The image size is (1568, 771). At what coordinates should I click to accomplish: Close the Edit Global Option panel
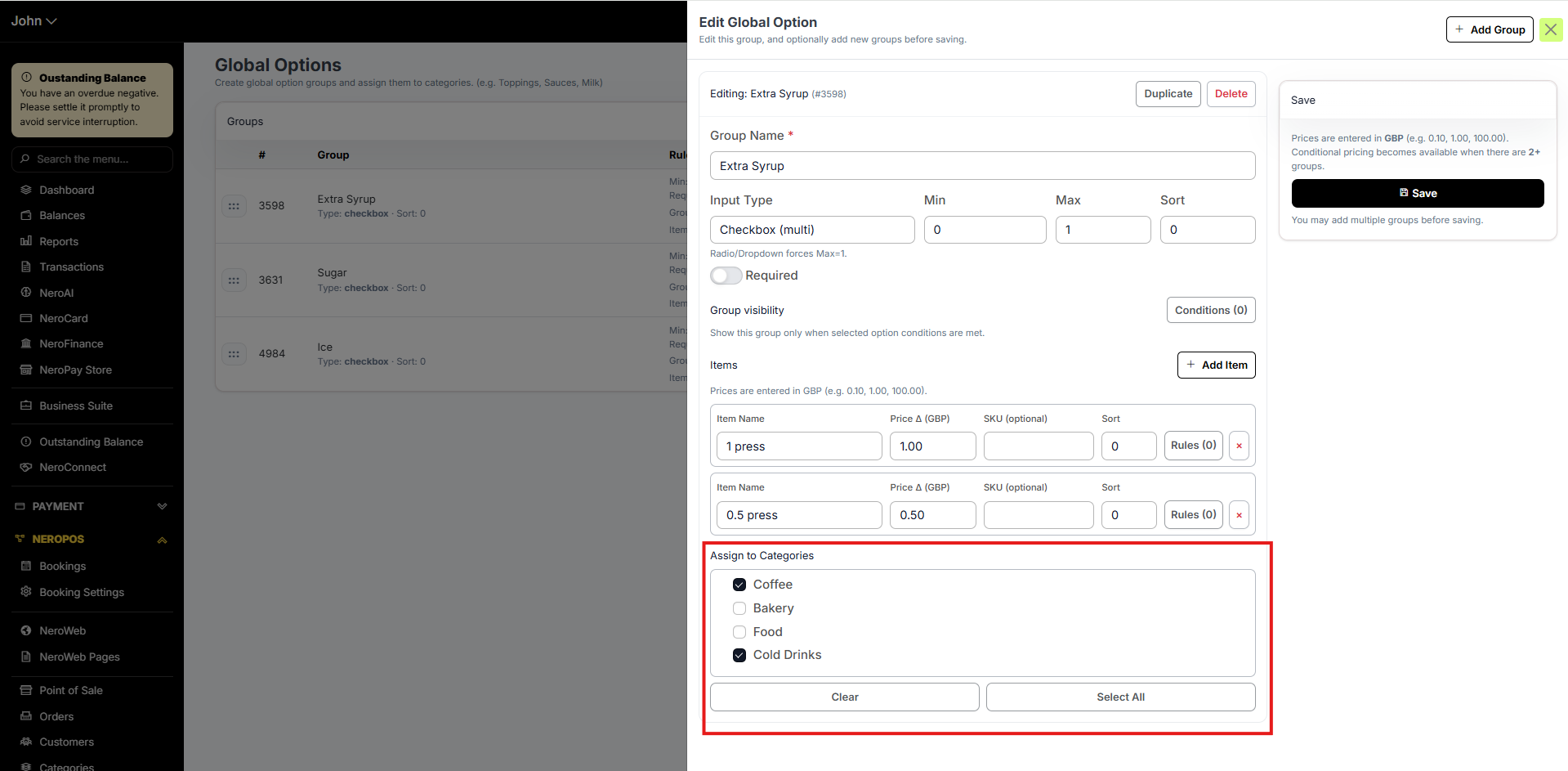click(x=1550, y=29)
